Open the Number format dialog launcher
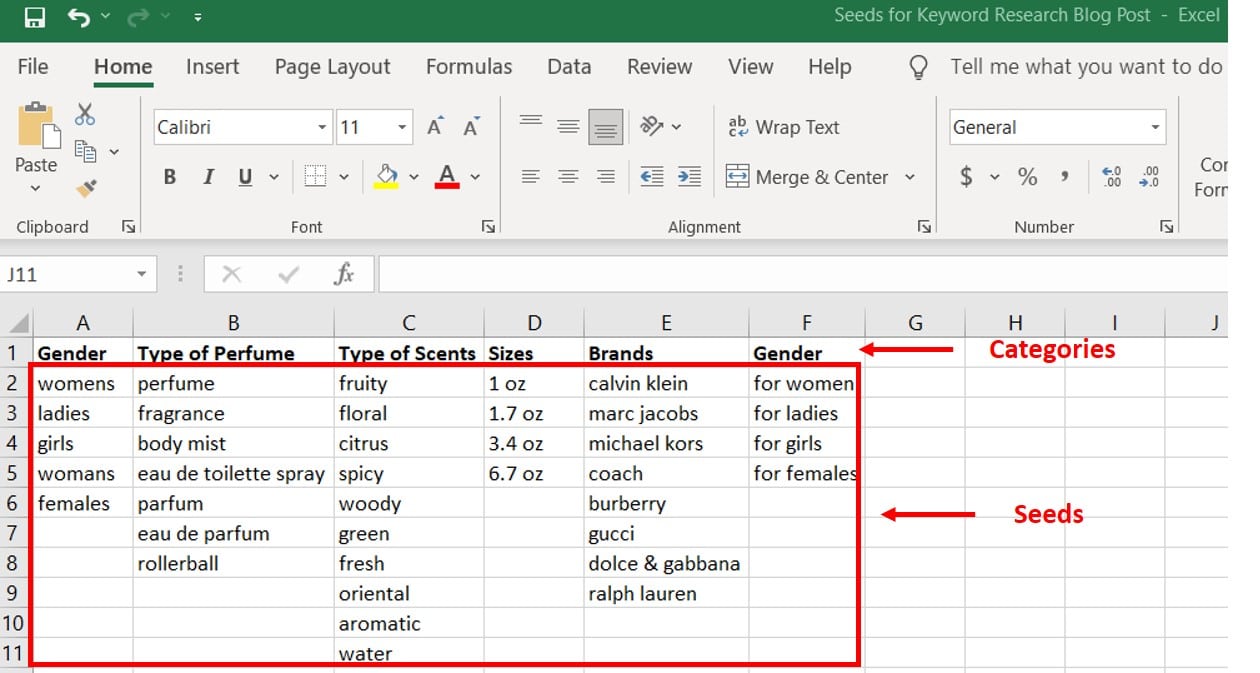The height and width of the screenshot is (673, 1260). click(x=1166, y=227)
